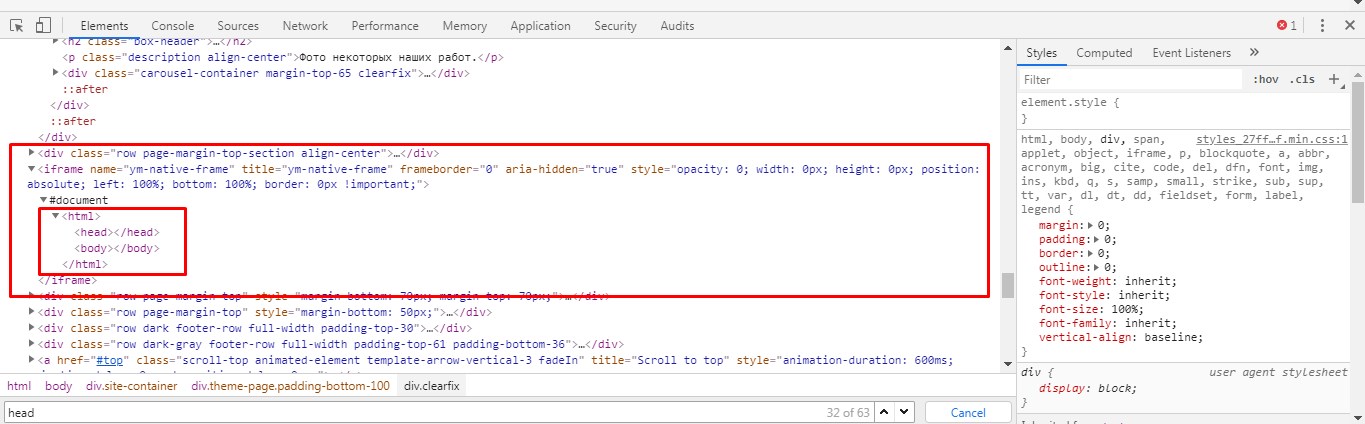The height and width of the screenshot is (424, 1365).
Task: Toggle the .cls element classes panel
Action: pyautogui.click(x=1302, y=79)
